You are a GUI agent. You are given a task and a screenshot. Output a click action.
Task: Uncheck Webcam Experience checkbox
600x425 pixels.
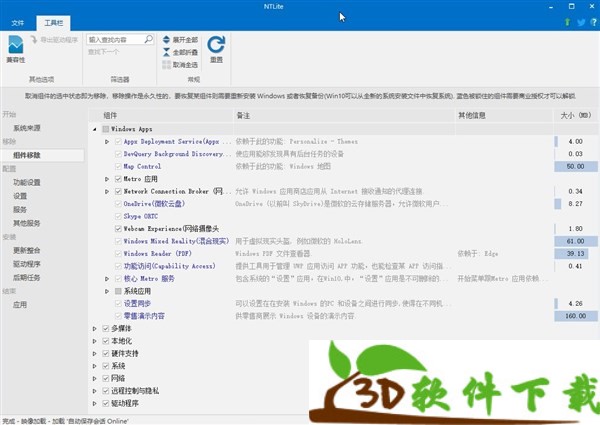(118, 229)
